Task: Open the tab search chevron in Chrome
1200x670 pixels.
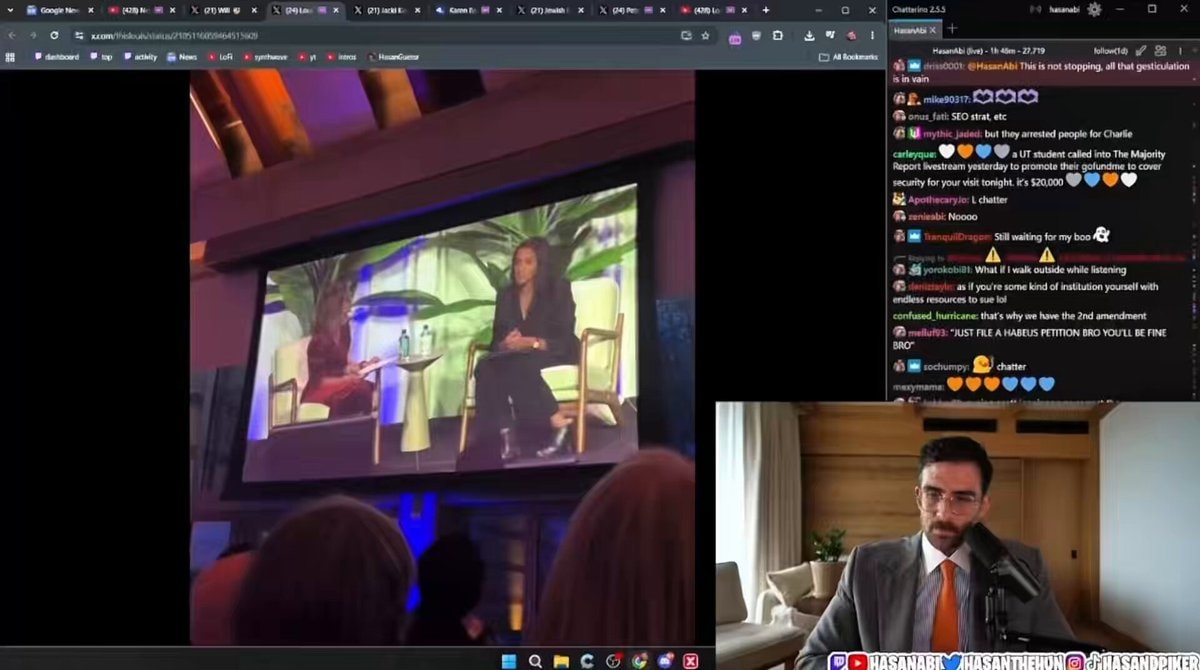Action: click(x=11, y=10)
